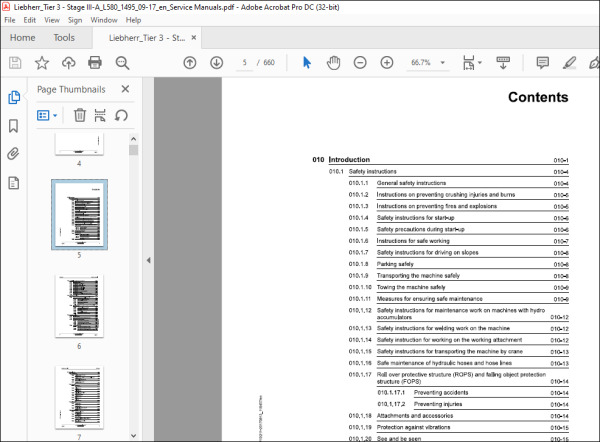
Task: Zoom out with minus button
Action: click(360, 62)
